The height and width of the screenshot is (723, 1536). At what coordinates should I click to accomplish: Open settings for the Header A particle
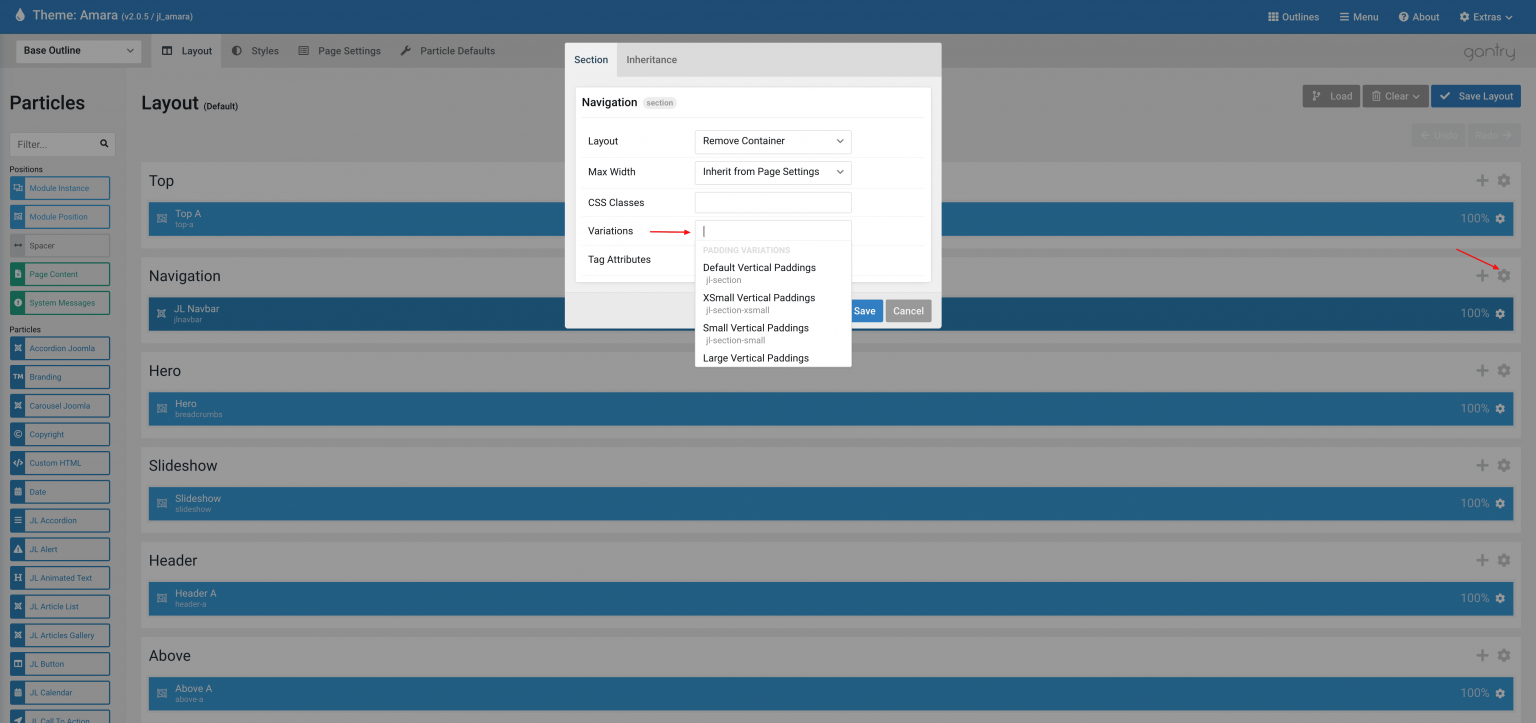click(x=1500, y=597)
